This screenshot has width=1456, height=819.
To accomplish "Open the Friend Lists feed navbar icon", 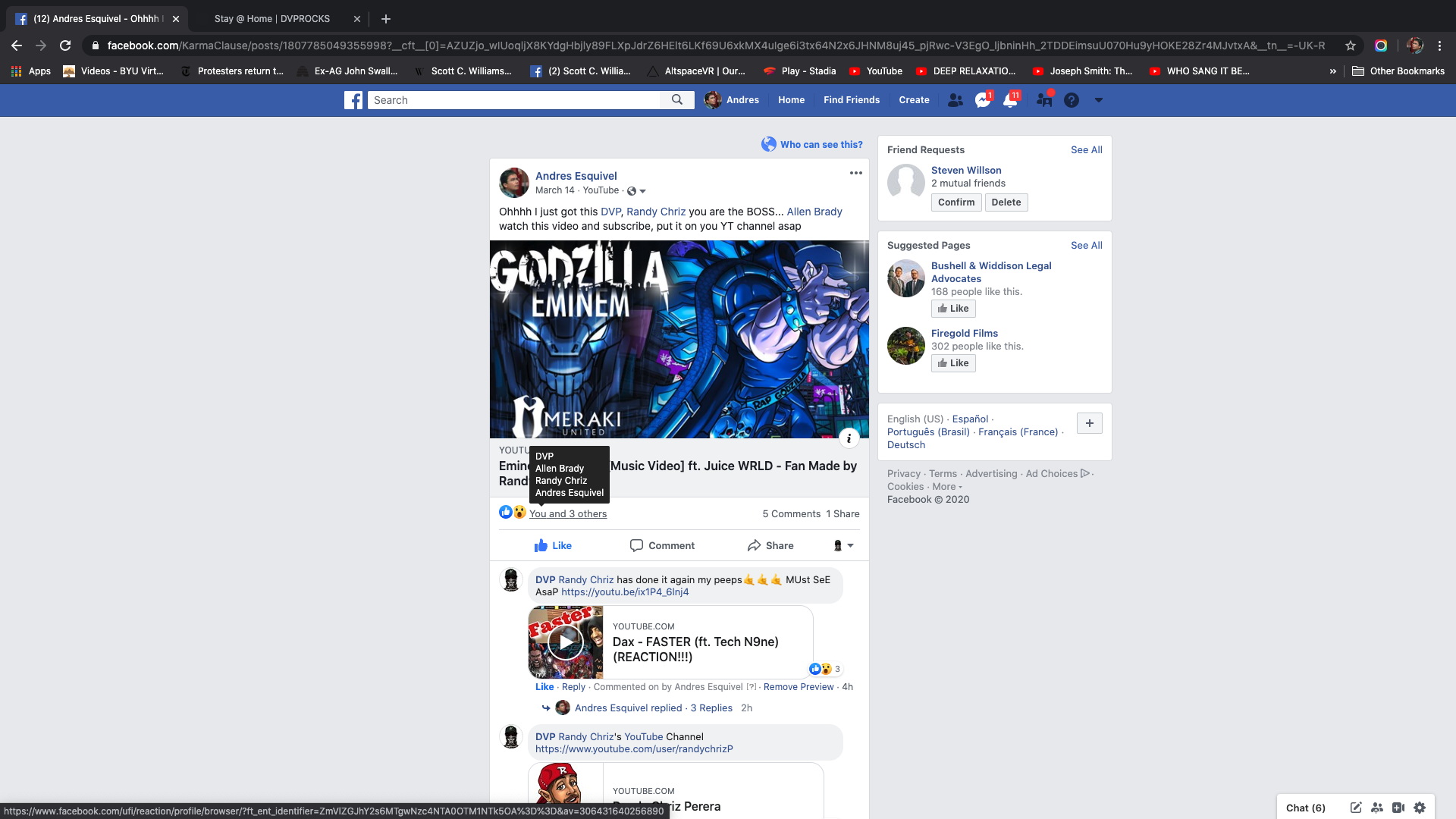I will pos(1044,100).
